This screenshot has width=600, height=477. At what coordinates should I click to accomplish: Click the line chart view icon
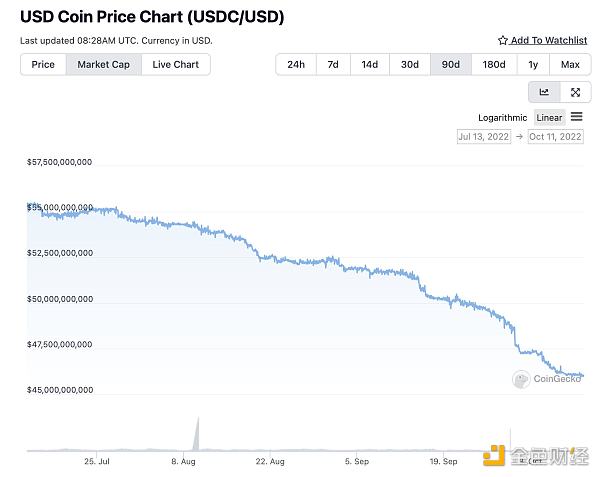544,92
